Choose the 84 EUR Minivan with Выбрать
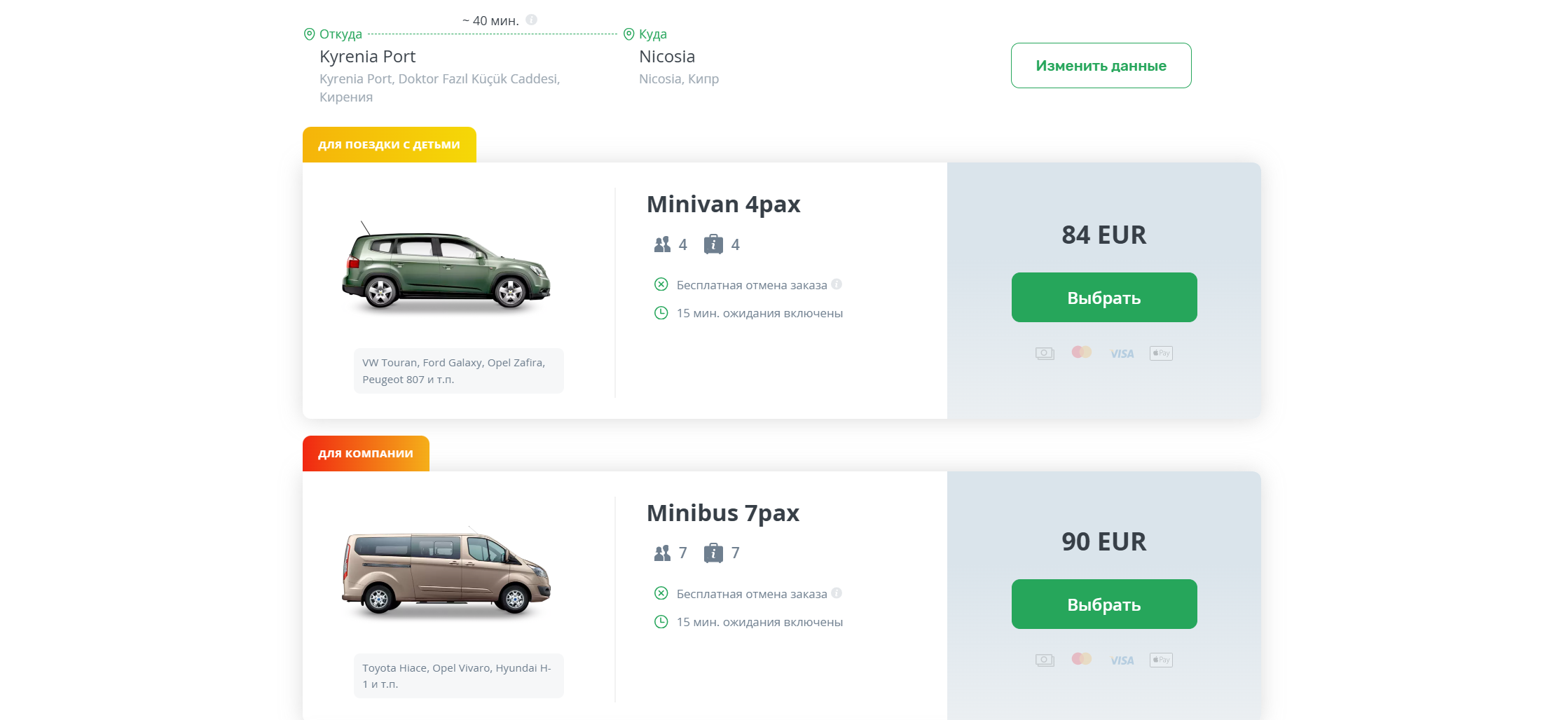 (1103, 298)
